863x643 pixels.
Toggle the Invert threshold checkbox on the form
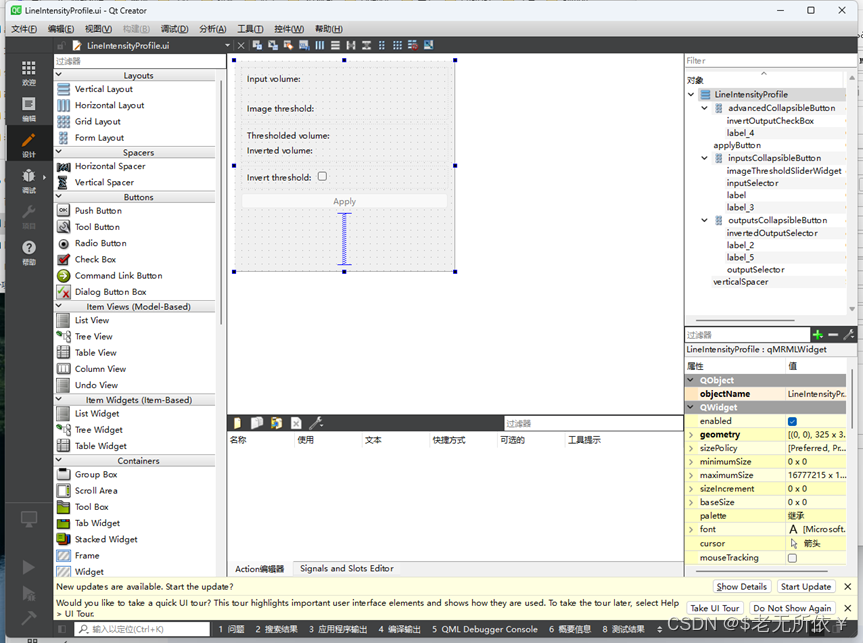(323, 176)
